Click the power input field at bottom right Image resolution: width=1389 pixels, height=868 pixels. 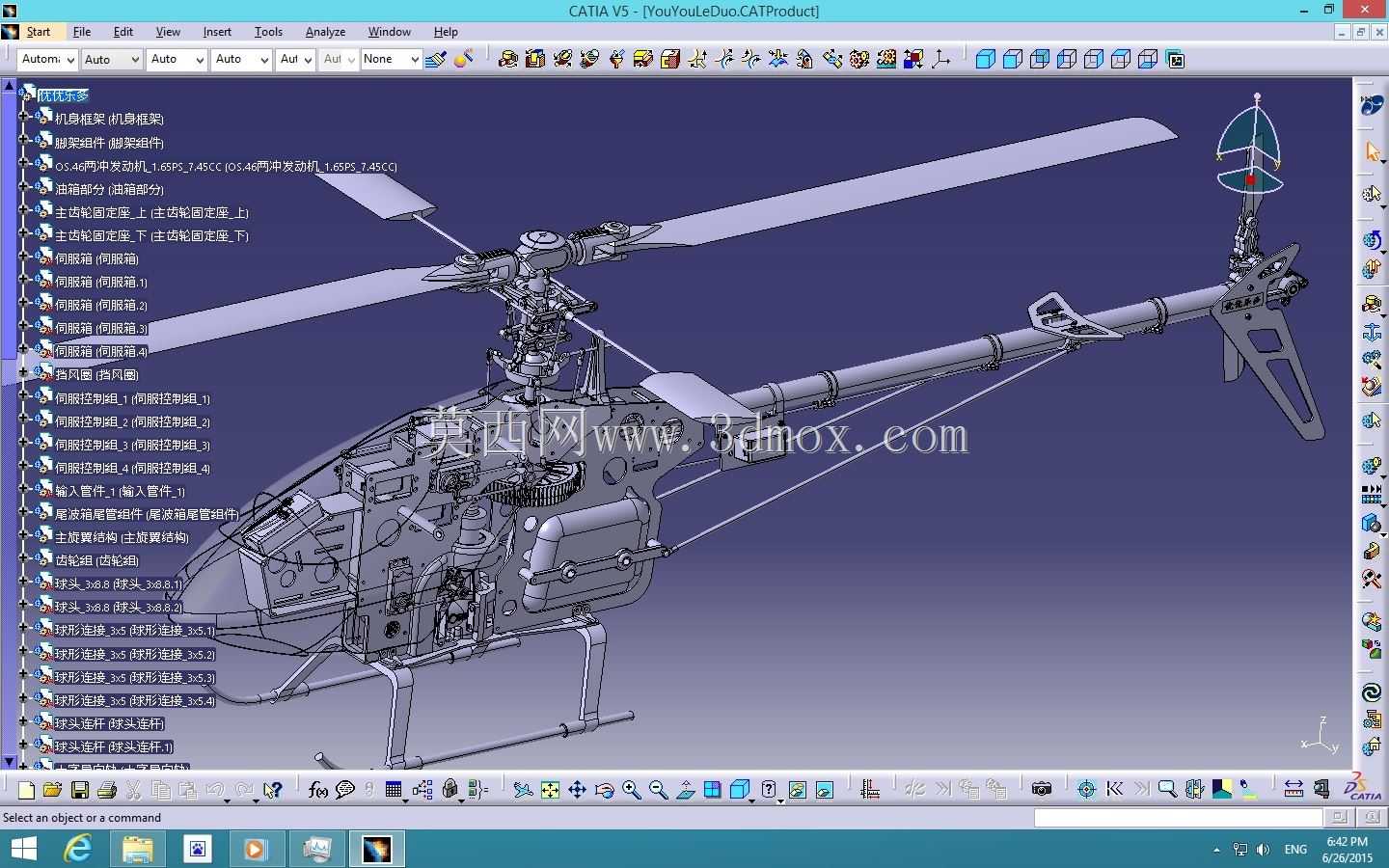[x=1178, y=817]
